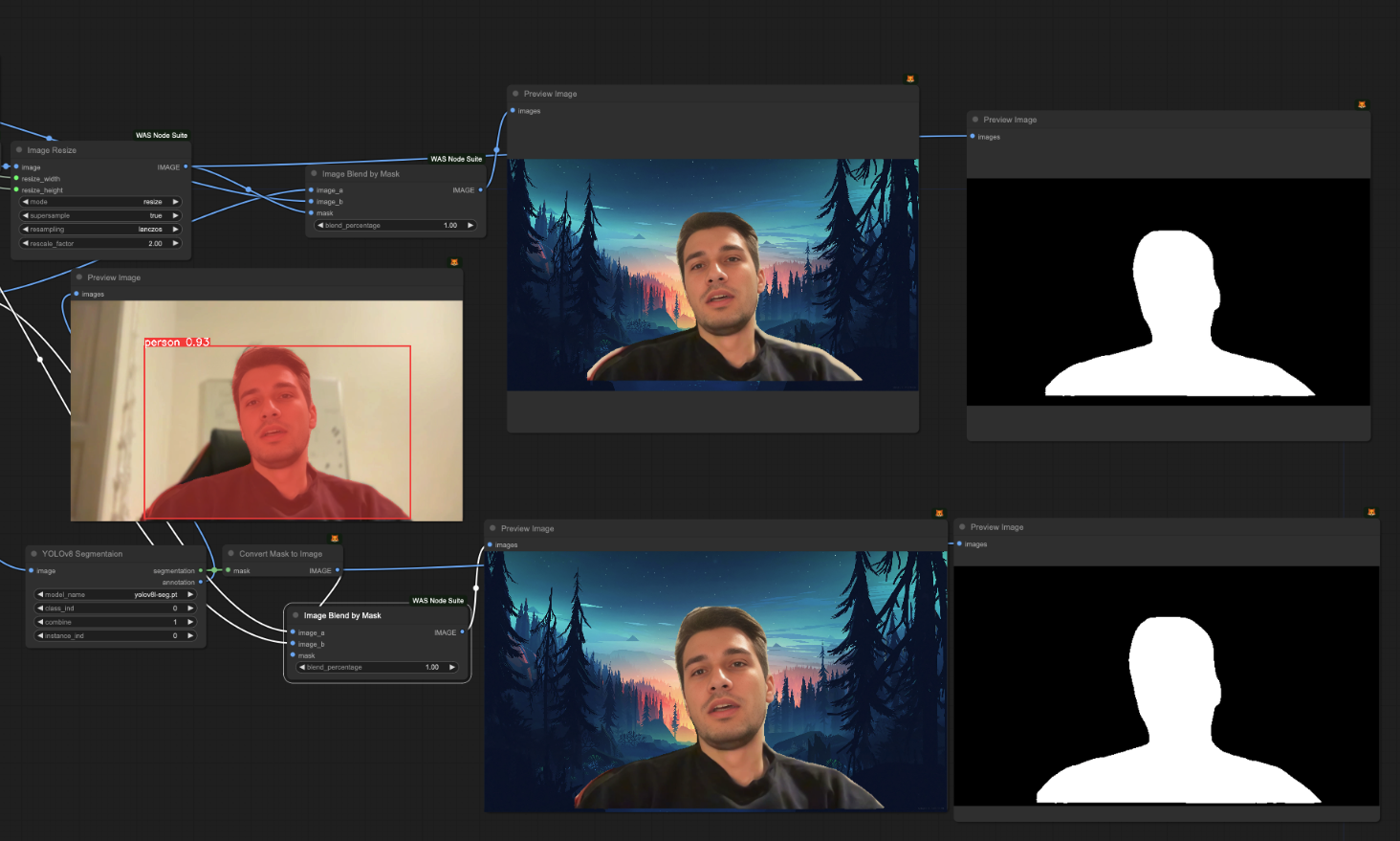Decrease blend_percentage on the lower Image Blend by Mask
Image resolution: width=1400 pixels, height=841 pixels.
[302, 667]
